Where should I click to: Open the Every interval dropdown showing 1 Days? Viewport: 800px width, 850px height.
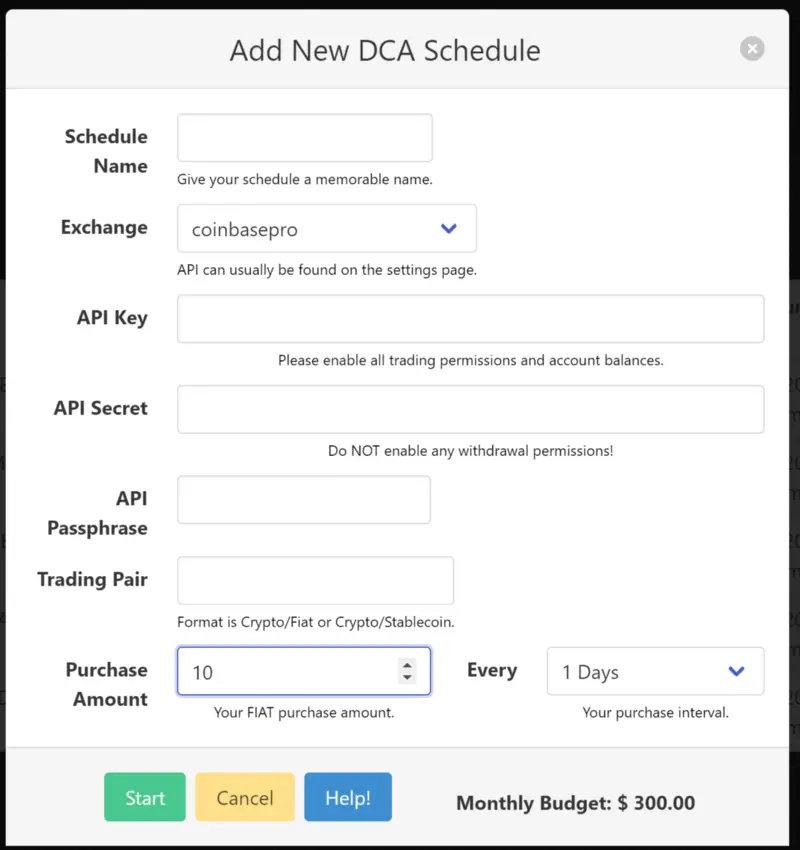tap(655, 671)
